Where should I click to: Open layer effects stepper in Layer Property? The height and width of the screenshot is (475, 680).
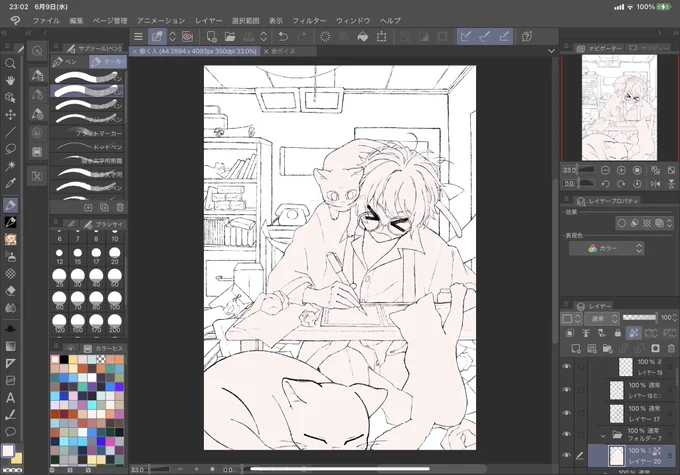[x=670, y=223]
